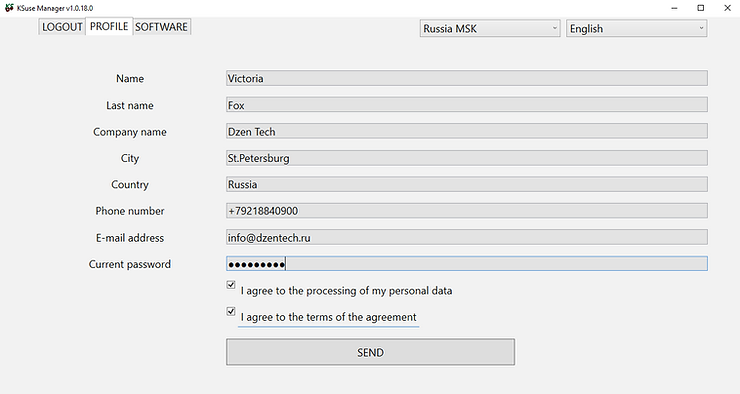The width and height of the screenshot is (740, 394).
Task: Focus the E-mail address field
Action: [x=467, y=237]
